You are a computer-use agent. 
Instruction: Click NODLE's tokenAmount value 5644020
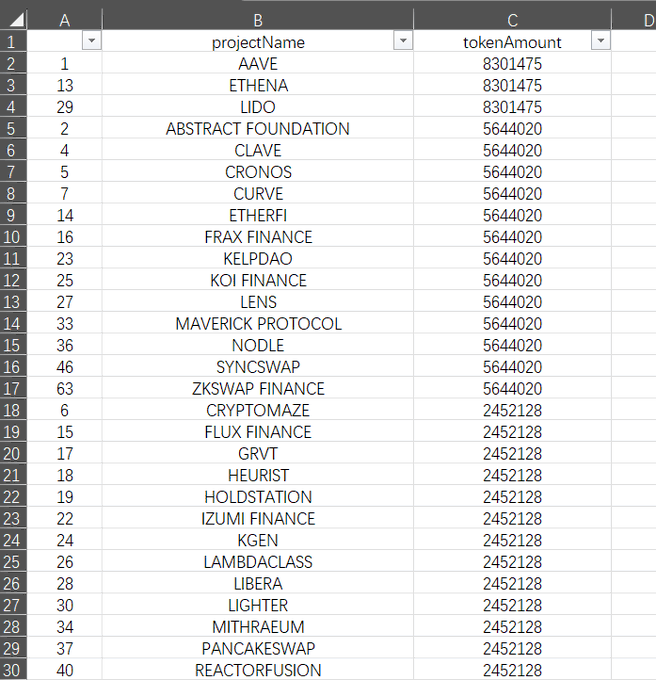point(512,346)
